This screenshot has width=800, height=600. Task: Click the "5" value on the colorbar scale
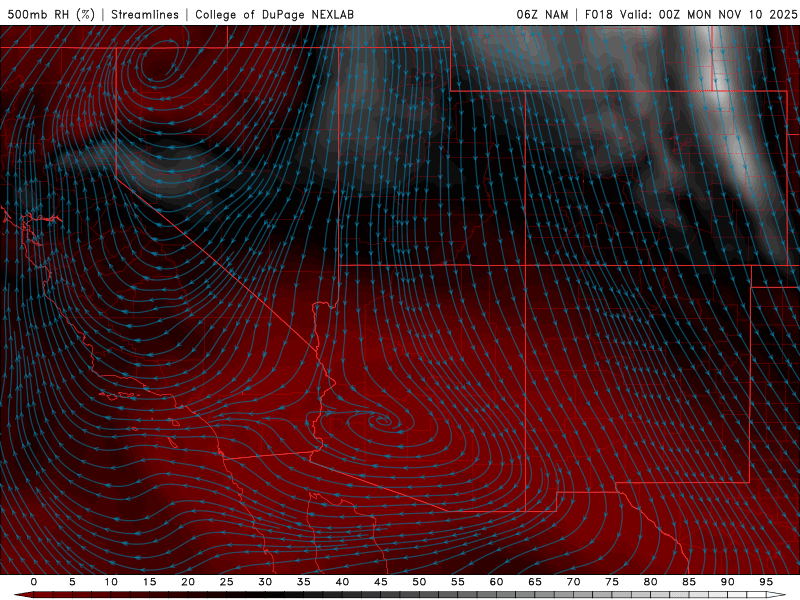[x=72, y=582]
